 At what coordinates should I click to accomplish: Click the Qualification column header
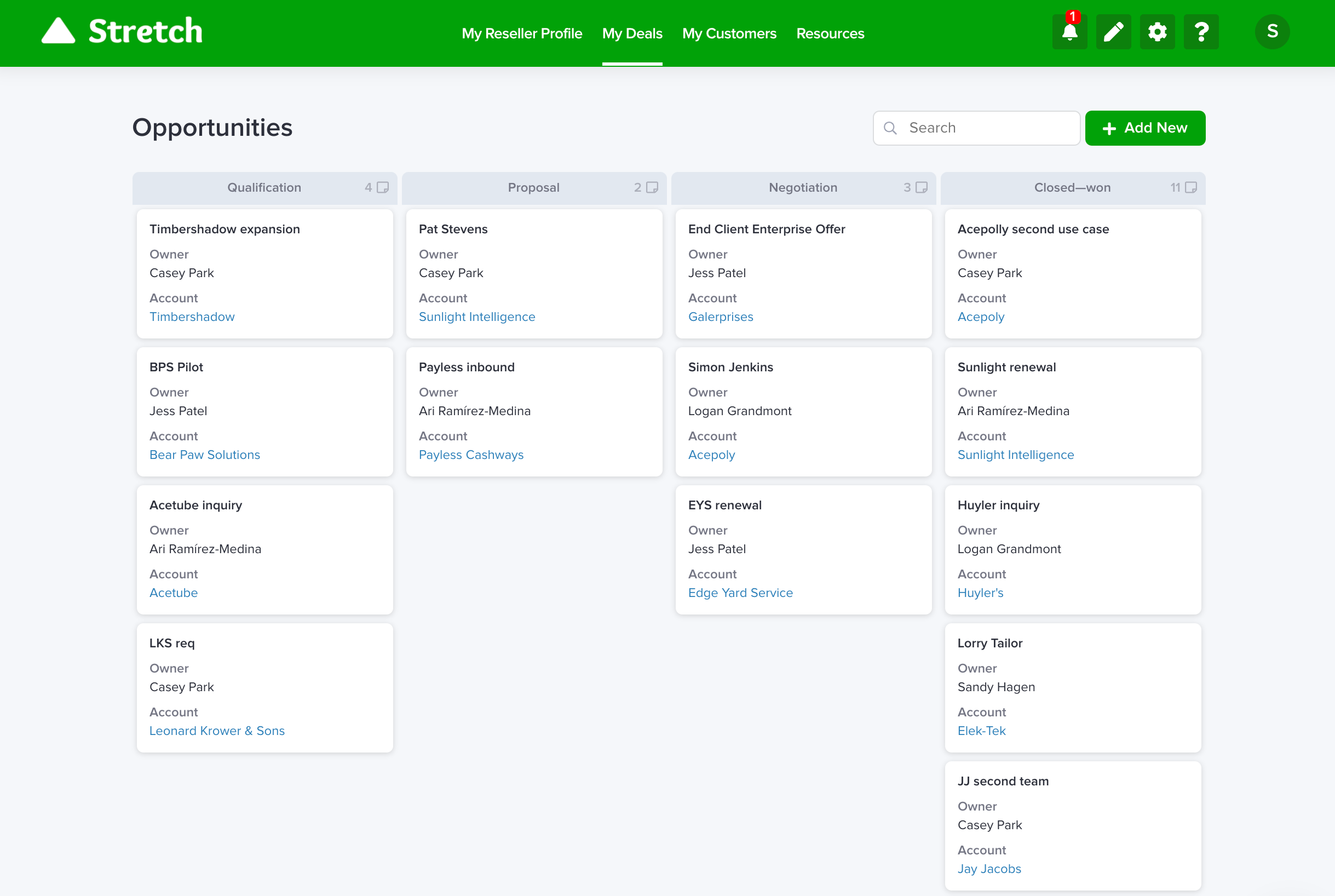pyautogui.click(x=264, y=188)
